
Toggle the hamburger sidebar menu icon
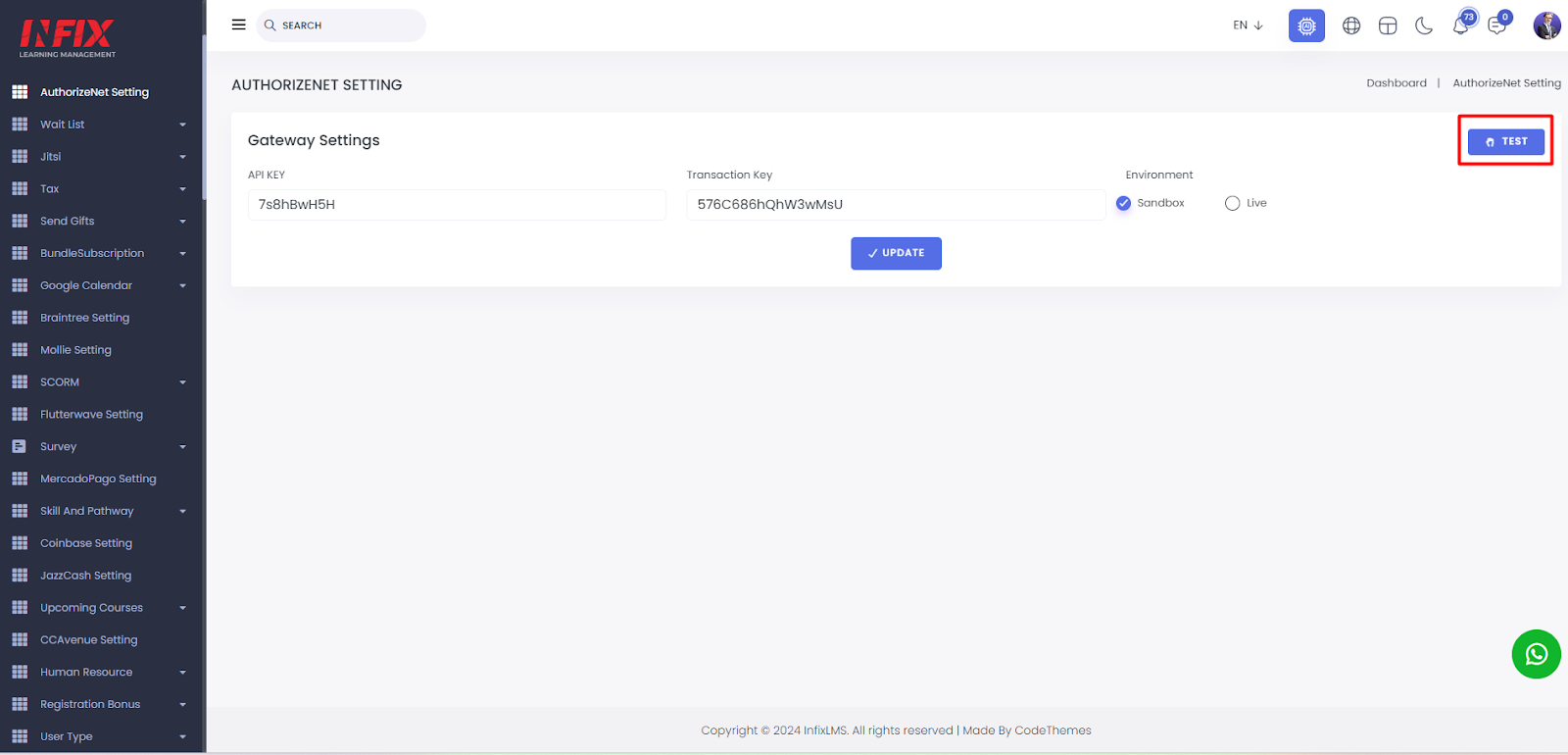point(238,25)
